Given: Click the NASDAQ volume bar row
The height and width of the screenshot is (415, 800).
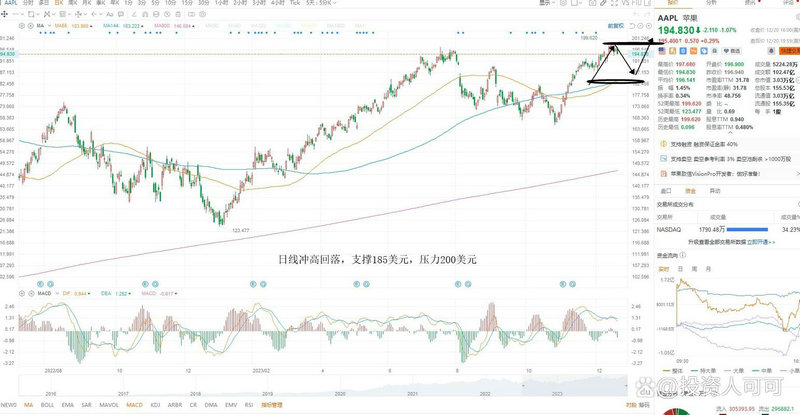Looking at the screenshot, I should tap(728, 230).
